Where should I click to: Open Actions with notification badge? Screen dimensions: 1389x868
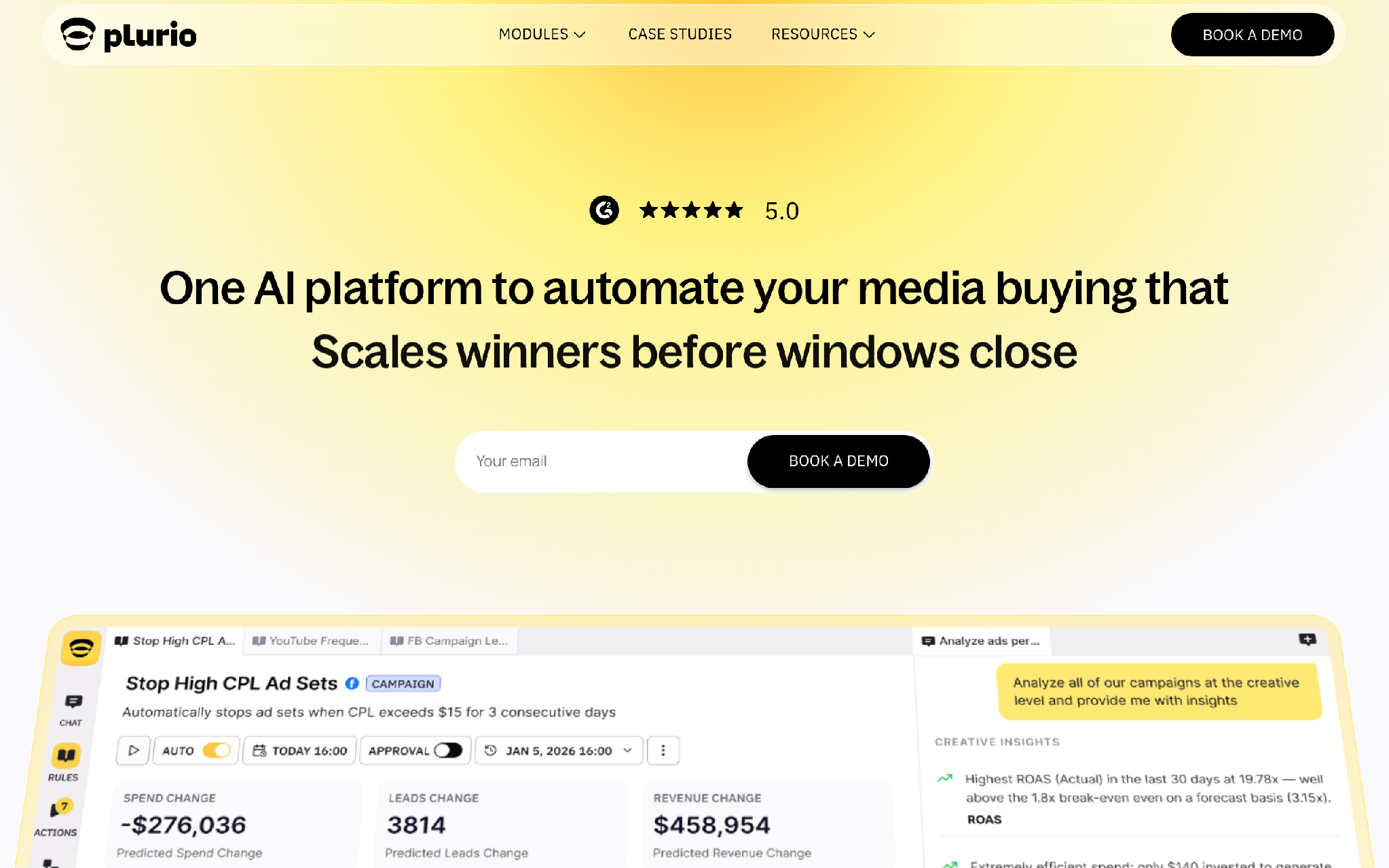(57, 818)
